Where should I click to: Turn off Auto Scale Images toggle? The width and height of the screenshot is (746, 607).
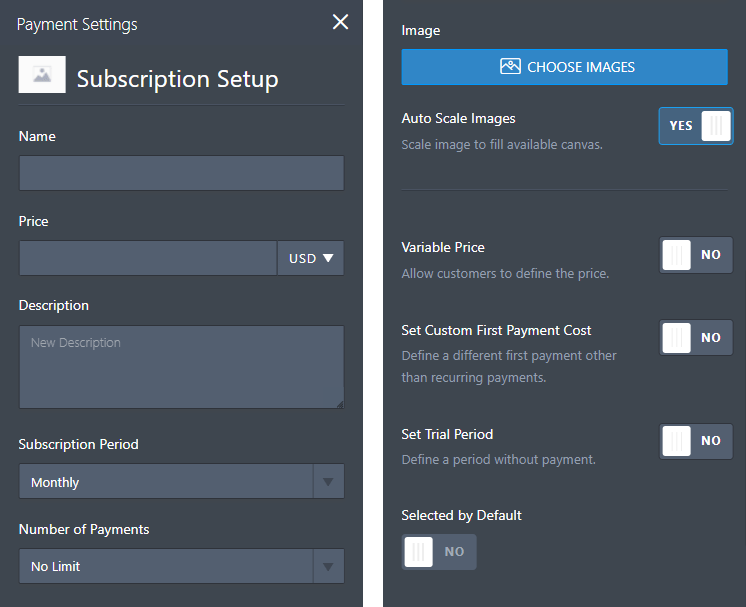pyautogui.click(x=696, y=126)
